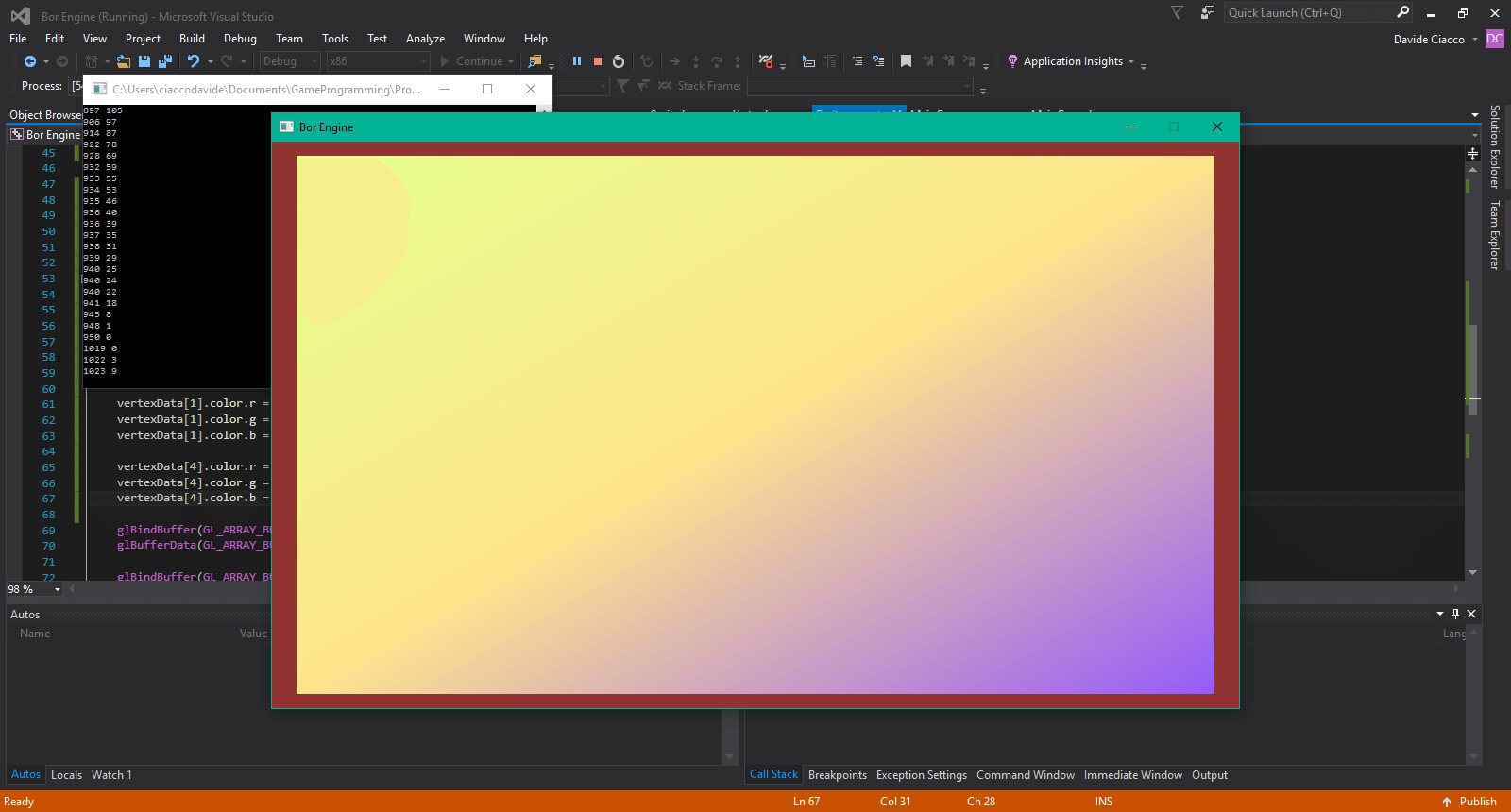Switch to the Breakpoints tab
The width and height of the screenshot is (1511, 812).
pyautogui.click(x=837, y=775)
